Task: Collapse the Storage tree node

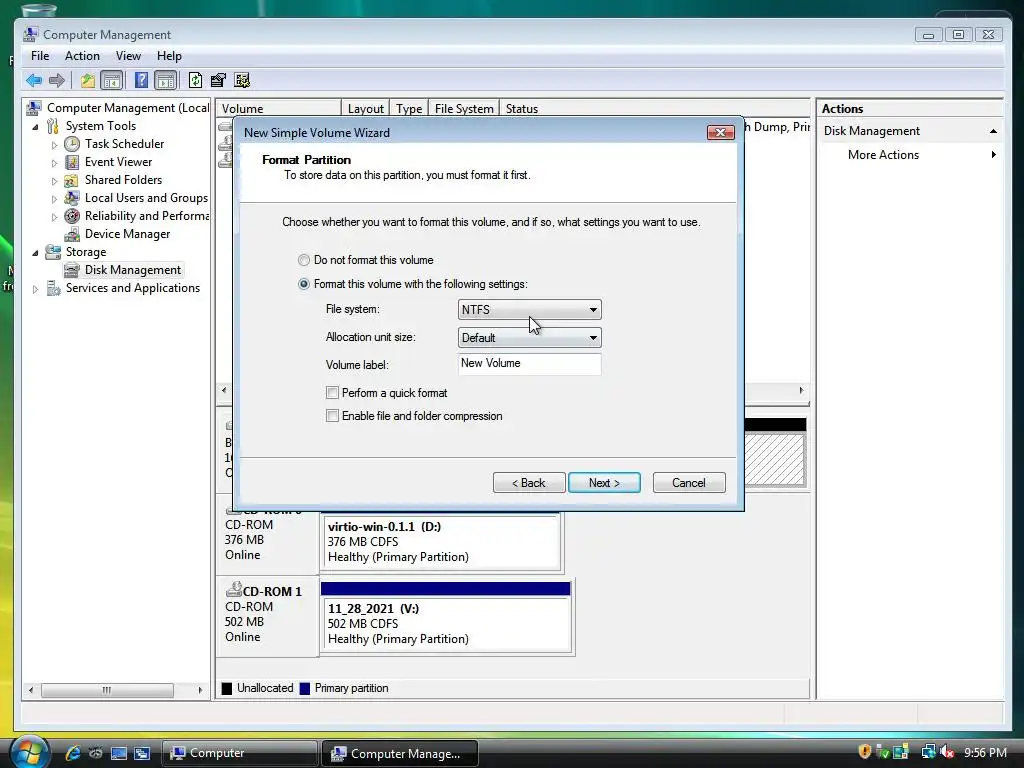Action: click(x=35, y=253)
